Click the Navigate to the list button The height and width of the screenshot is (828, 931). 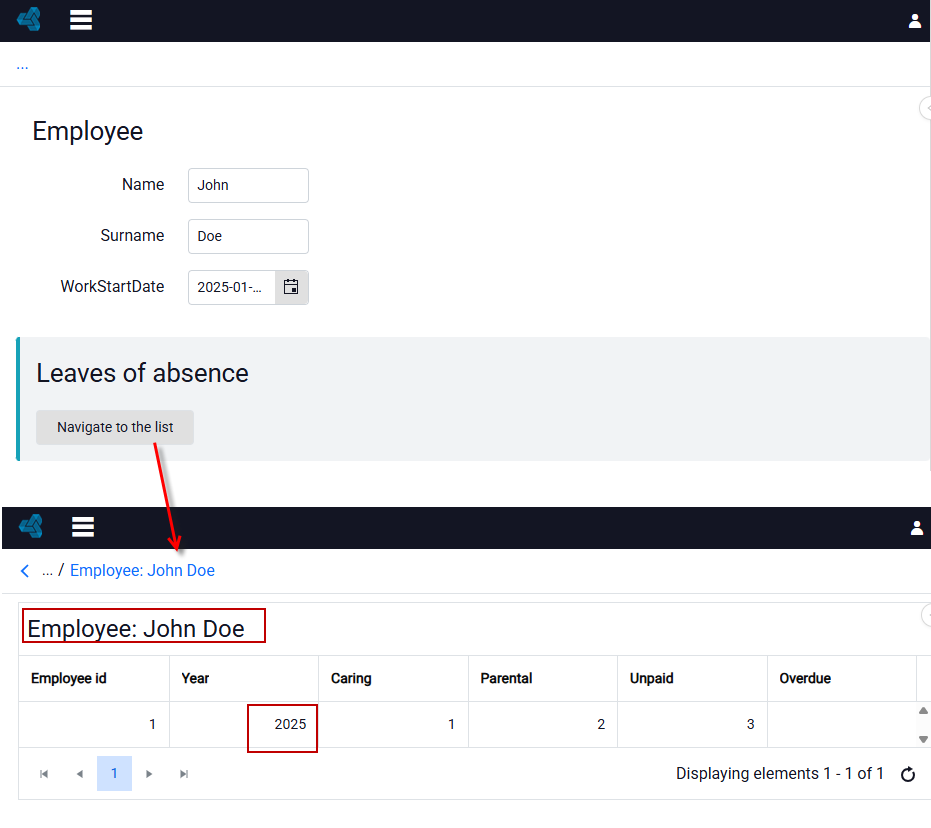pos(115,427)
